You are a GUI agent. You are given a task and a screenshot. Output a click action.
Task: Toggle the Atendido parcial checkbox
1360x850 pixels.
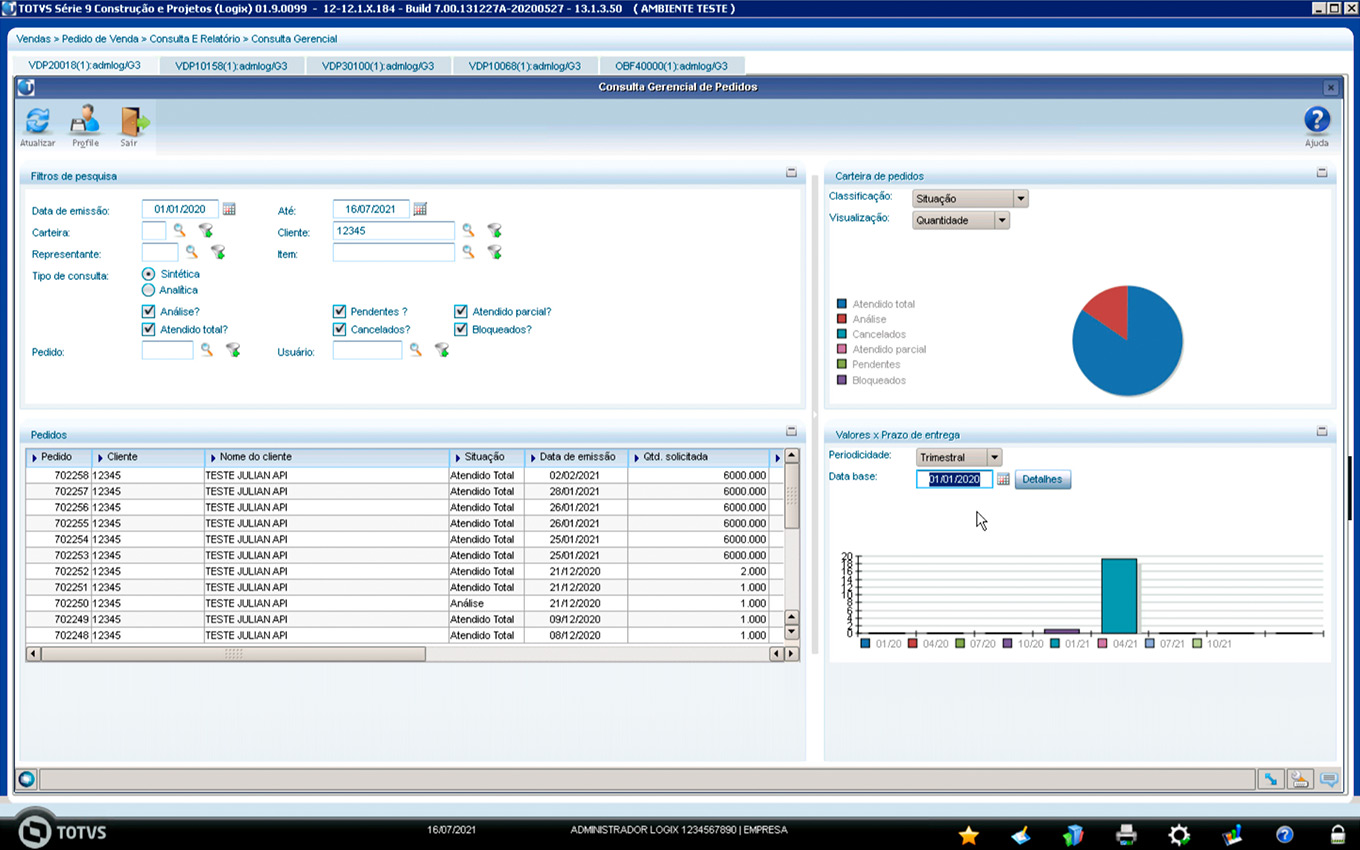point(461,312)
